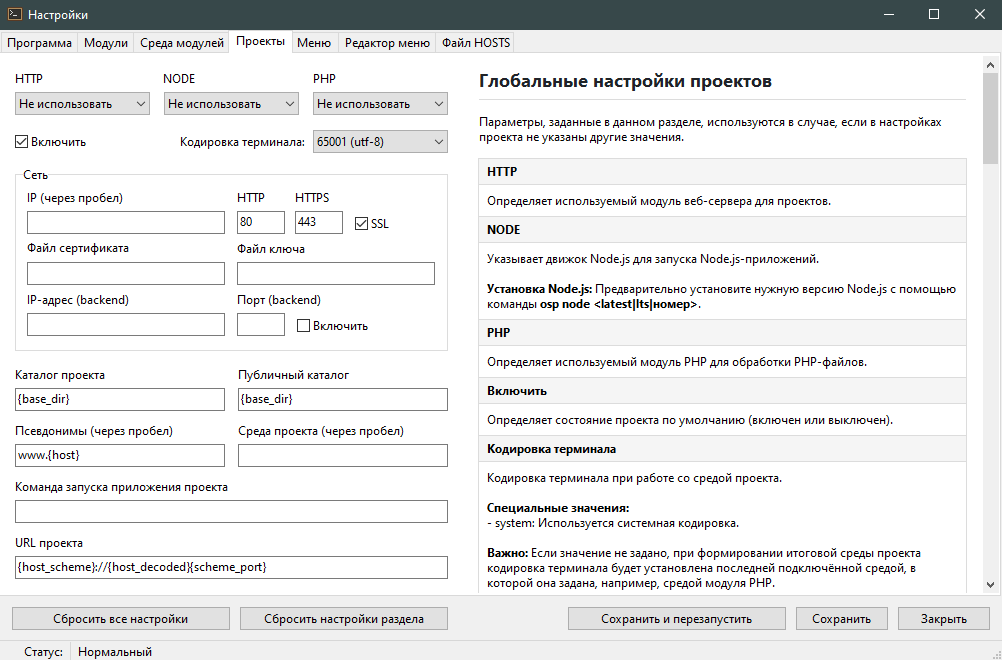This screenshot has height=660, width=1002.
Task: Open the PHP module dropdown
Action: [380, 104]
